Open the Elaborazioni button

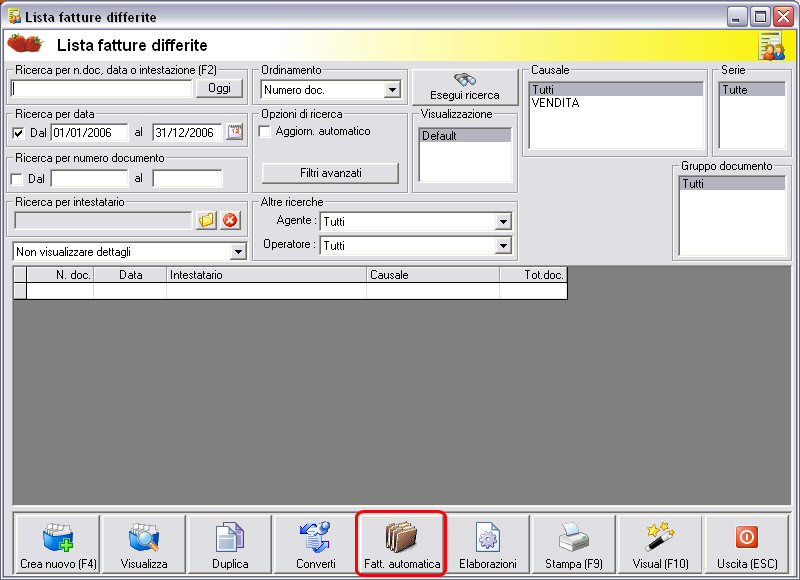click(x=488, y=544)
